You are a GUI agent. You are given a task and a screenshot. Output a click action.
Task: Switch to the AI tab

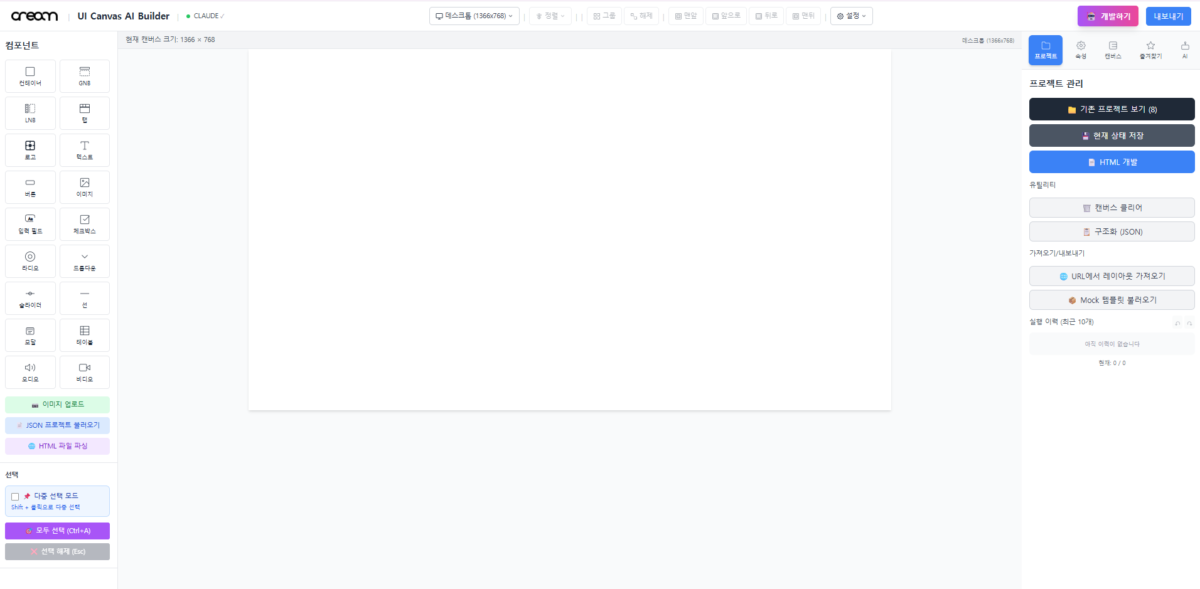point(1184,50)
